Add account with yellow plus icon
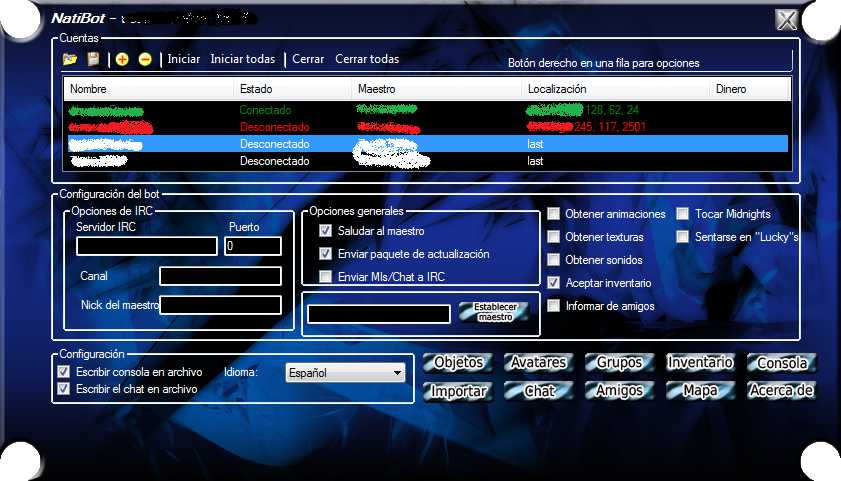Viewport: 841px width, 481px height. coord(122,60)
